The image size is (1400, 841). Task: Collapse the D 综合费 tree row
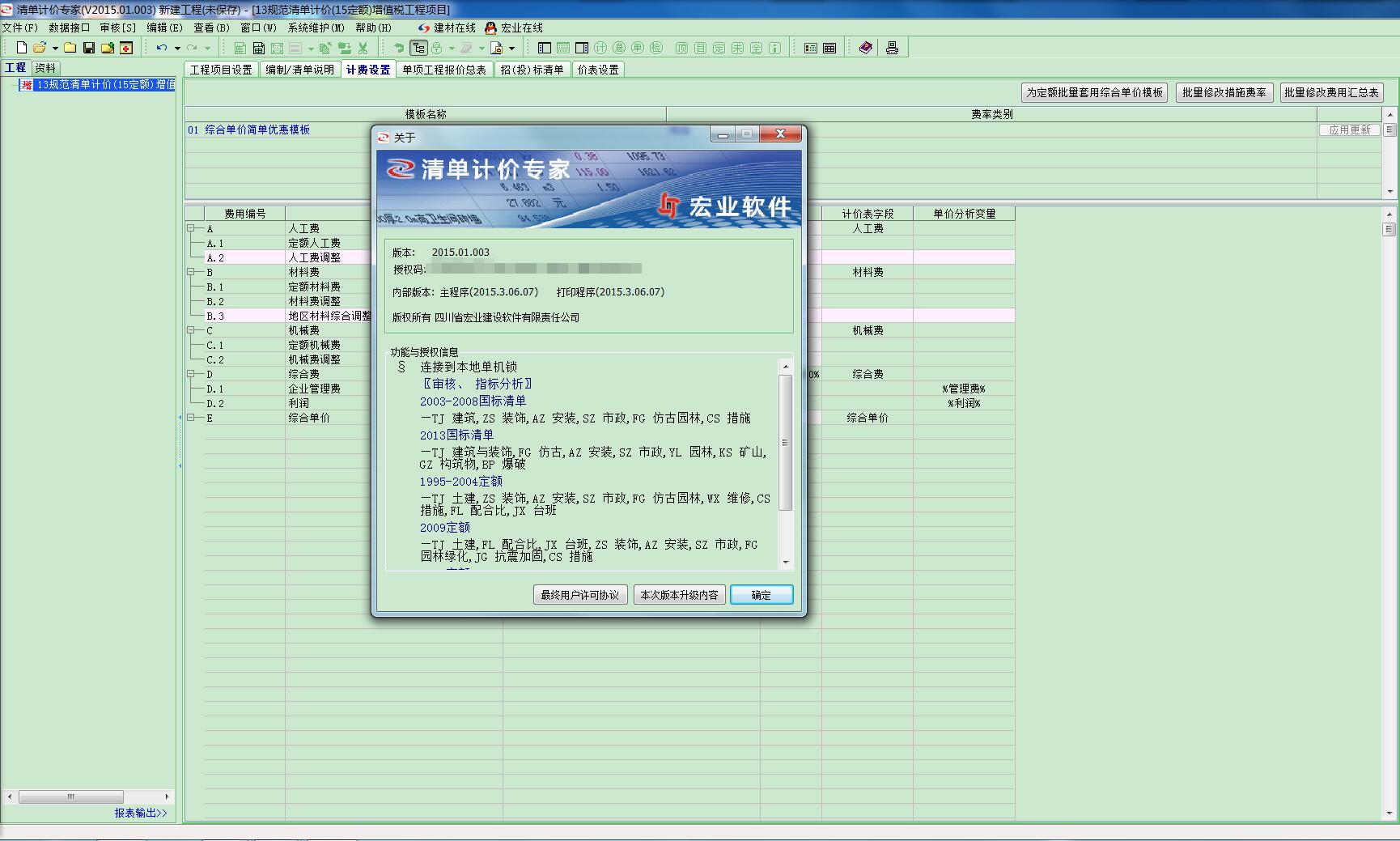pyautogui.click(x=191, y=374)
